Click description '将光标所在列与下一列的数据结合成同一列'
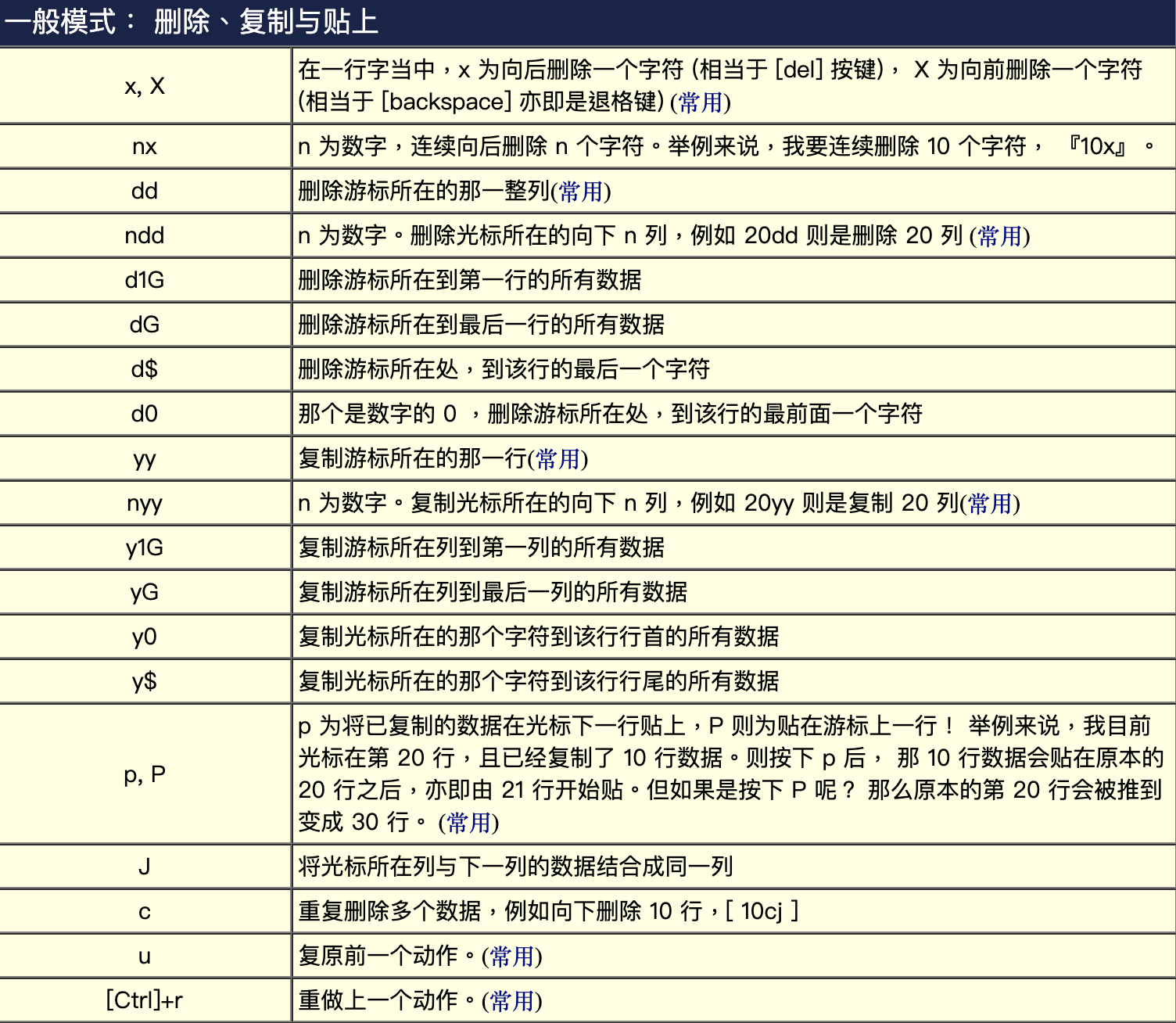The height and width of the screenshot is (1023, 1176). [x=516, y=867]
